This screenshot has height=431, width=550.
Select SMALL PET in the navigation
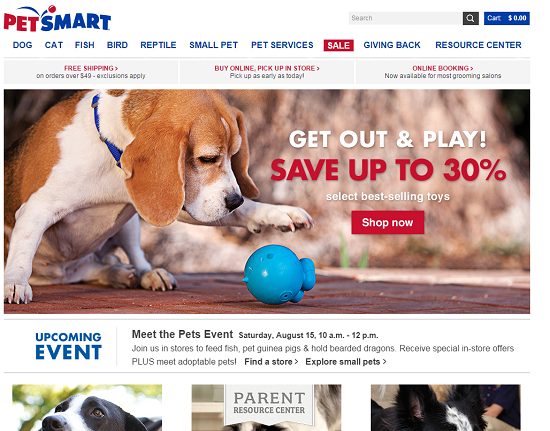tap(214, 45)
